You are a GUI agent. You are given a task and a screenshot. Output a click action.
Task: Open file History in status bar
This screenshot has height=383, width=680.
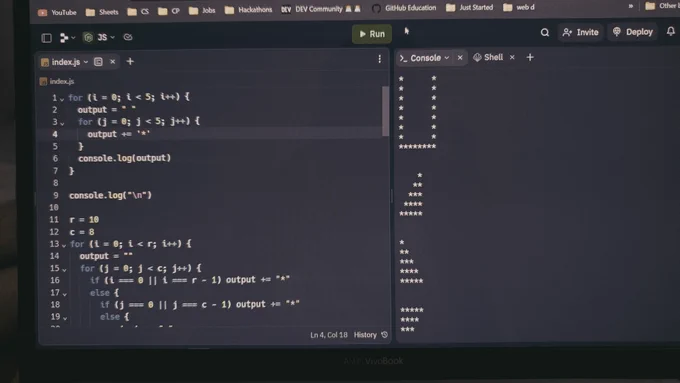(x=365, y=335)
